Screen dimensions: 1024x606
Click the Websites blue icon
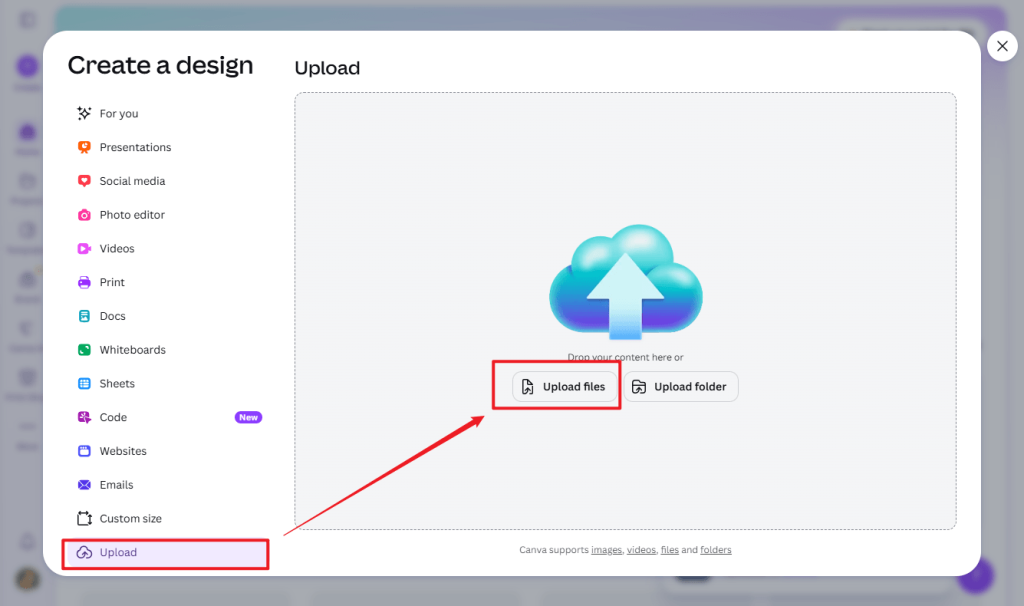[84, 451]
